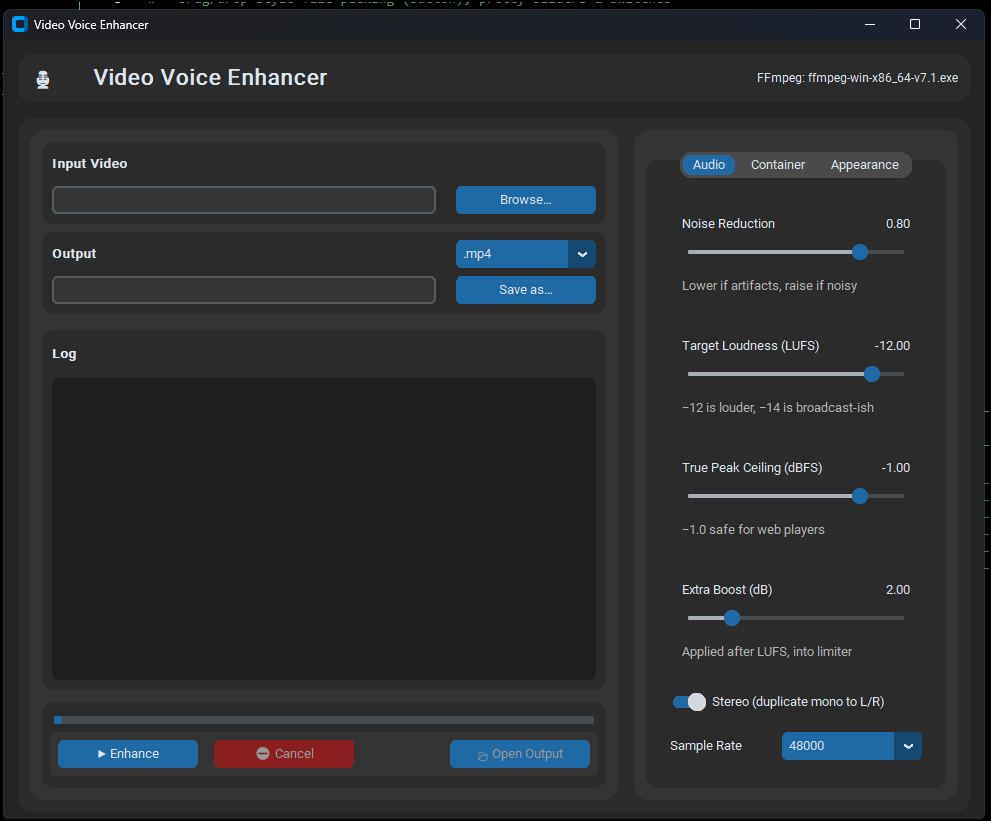991x821 pixels.
Task: Click the microphone icon in the header
Action: point(42,80)
